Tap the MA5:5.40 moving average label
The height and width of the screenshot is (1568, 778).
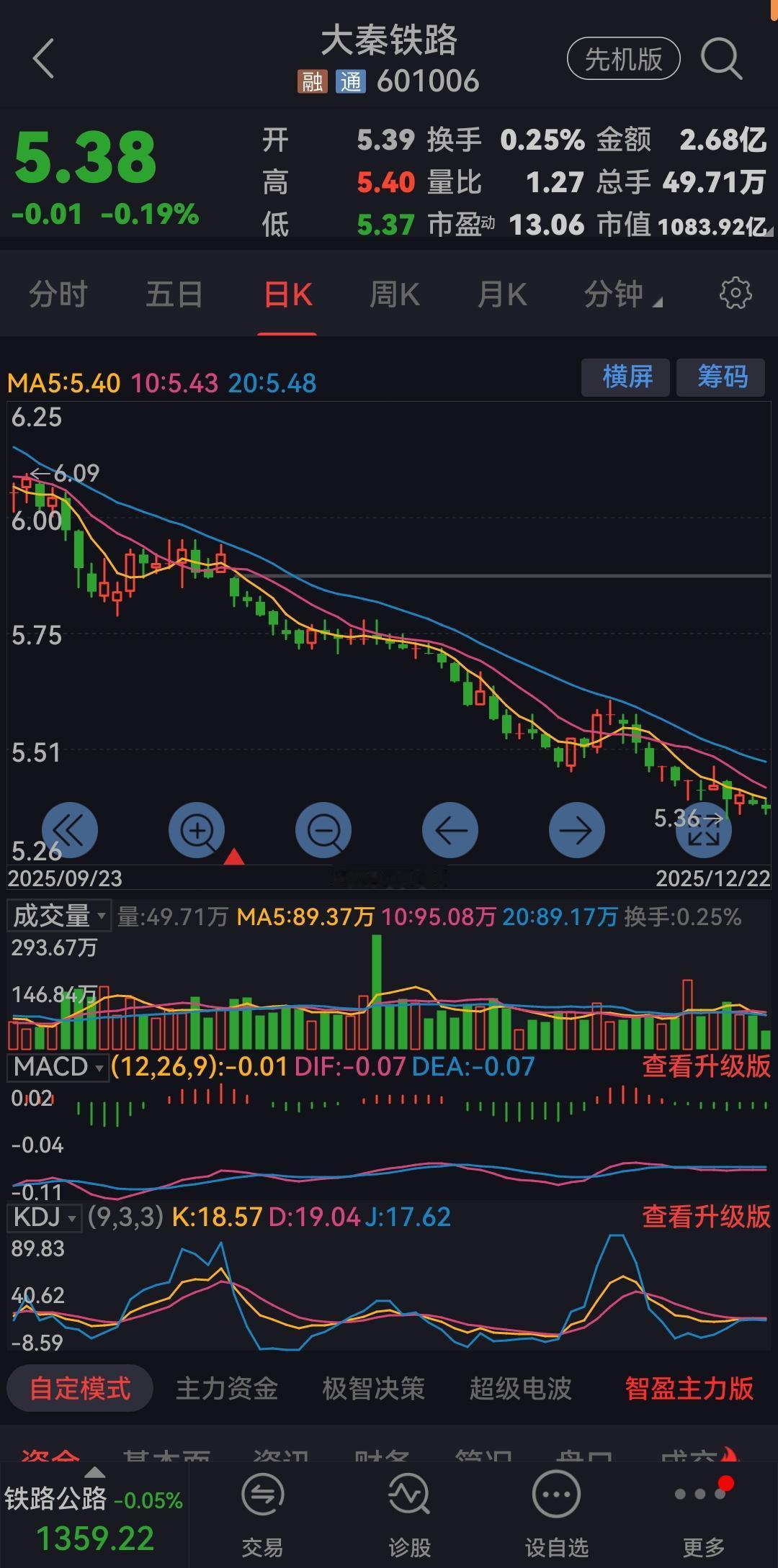click(x=64, y=383)
